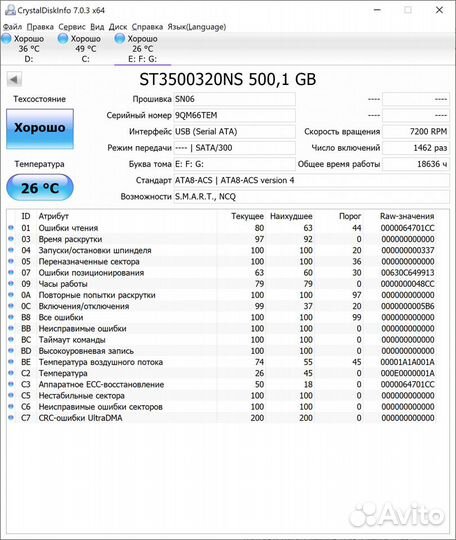The image size is (456, 540).
Task: Click status dot for BE Температура воздушного потока
Action: 11,362
